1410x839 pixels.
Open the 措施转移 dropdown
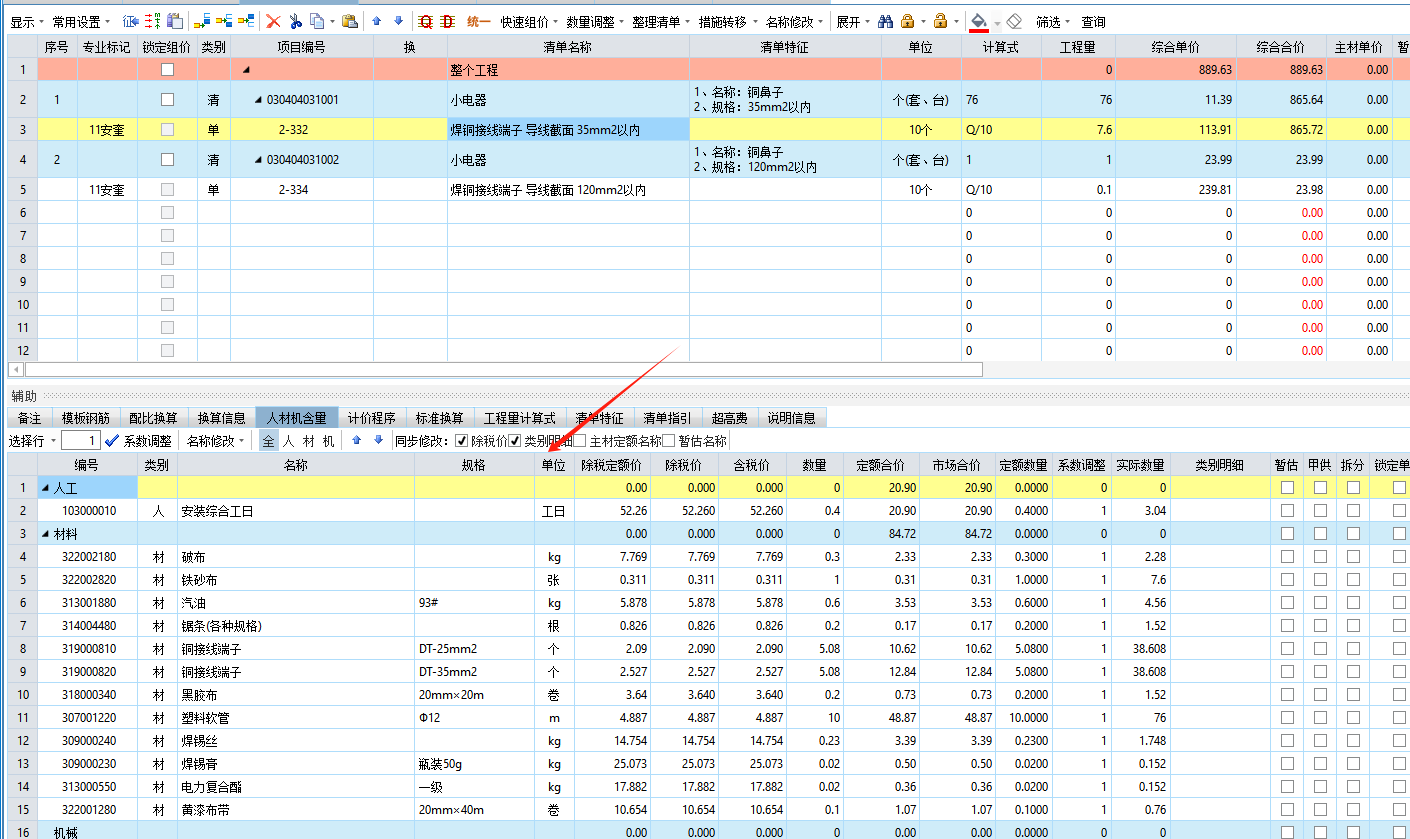(x=728, y=21)
